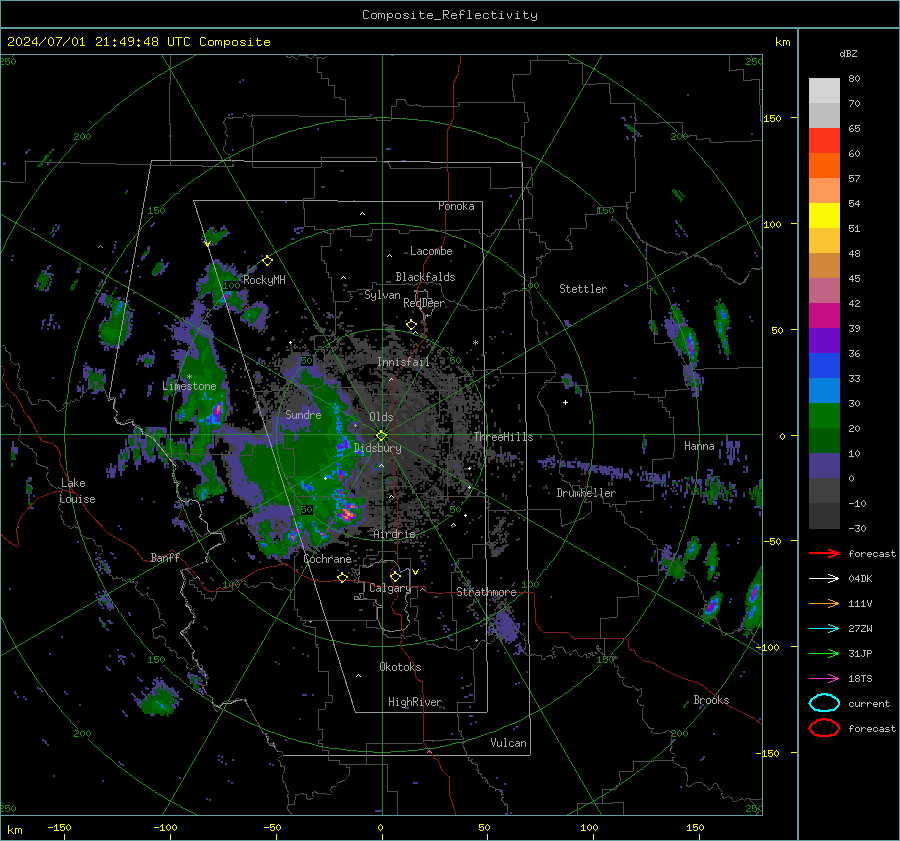This screenshot has height=841, width=900.
Task: Click the ThreeHills town label
Action: (x=503, y=437)
